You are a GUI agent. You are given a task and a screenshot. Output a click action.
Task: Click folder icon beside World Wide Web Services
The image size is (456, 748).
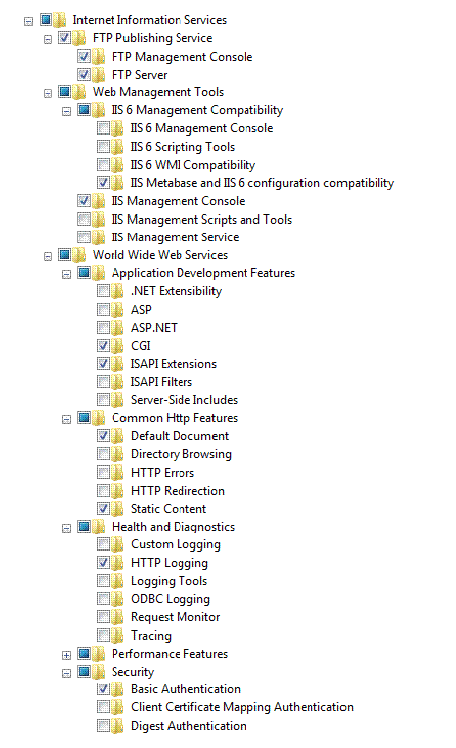tap(79, 255)
